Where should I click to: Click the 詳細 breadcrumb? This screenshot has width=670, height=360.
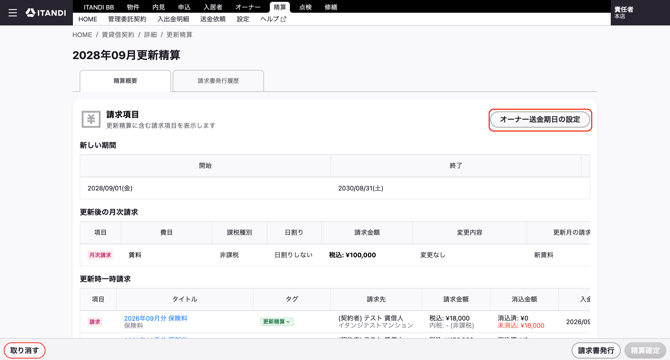click(x=150, y=35)
